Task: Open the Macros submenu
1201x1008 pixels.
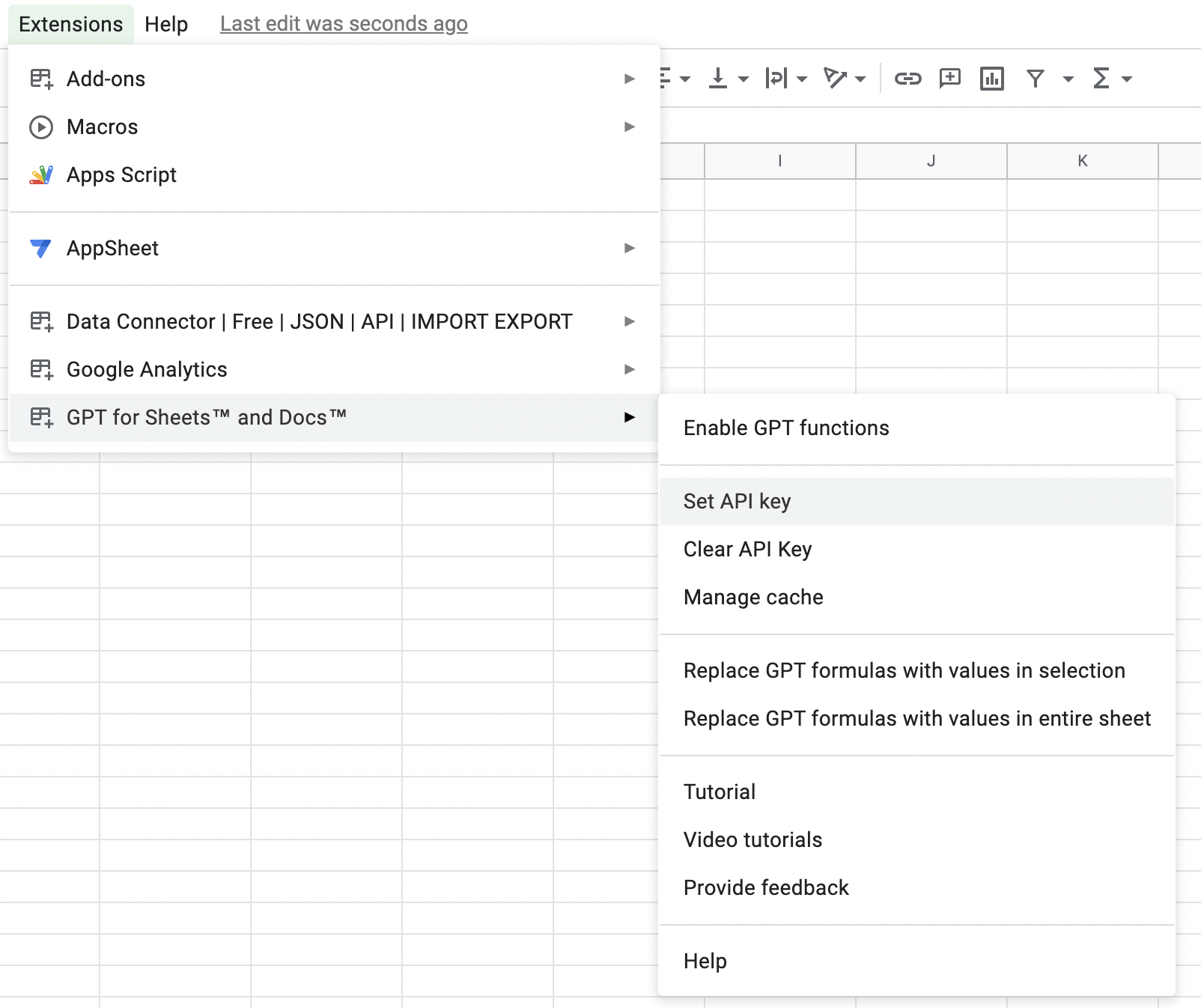Action: pos(335,127)
